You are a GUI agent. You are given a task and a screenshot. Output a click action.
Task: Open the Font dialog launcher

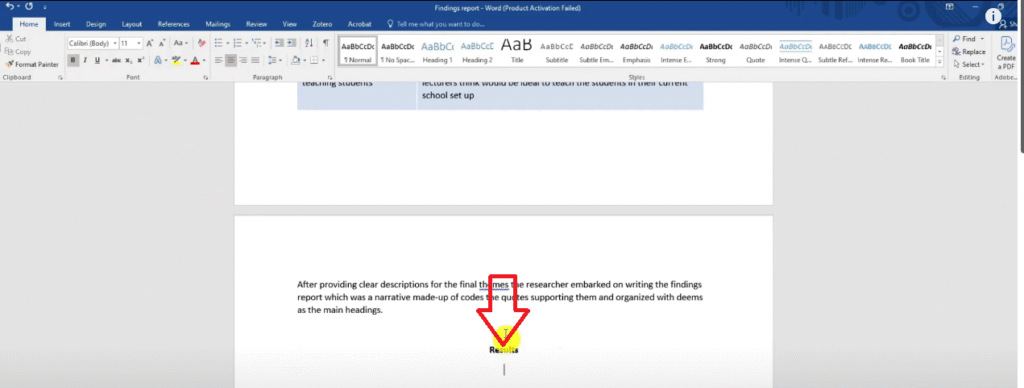click(206, 78)
